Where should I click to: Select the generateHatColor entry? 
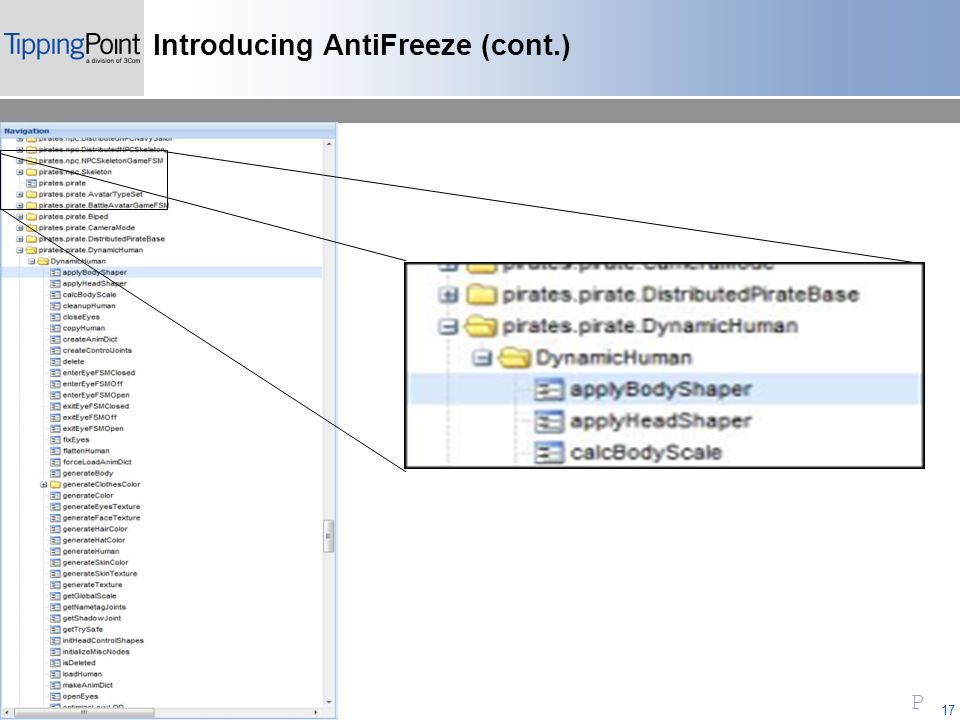[94, 540]
